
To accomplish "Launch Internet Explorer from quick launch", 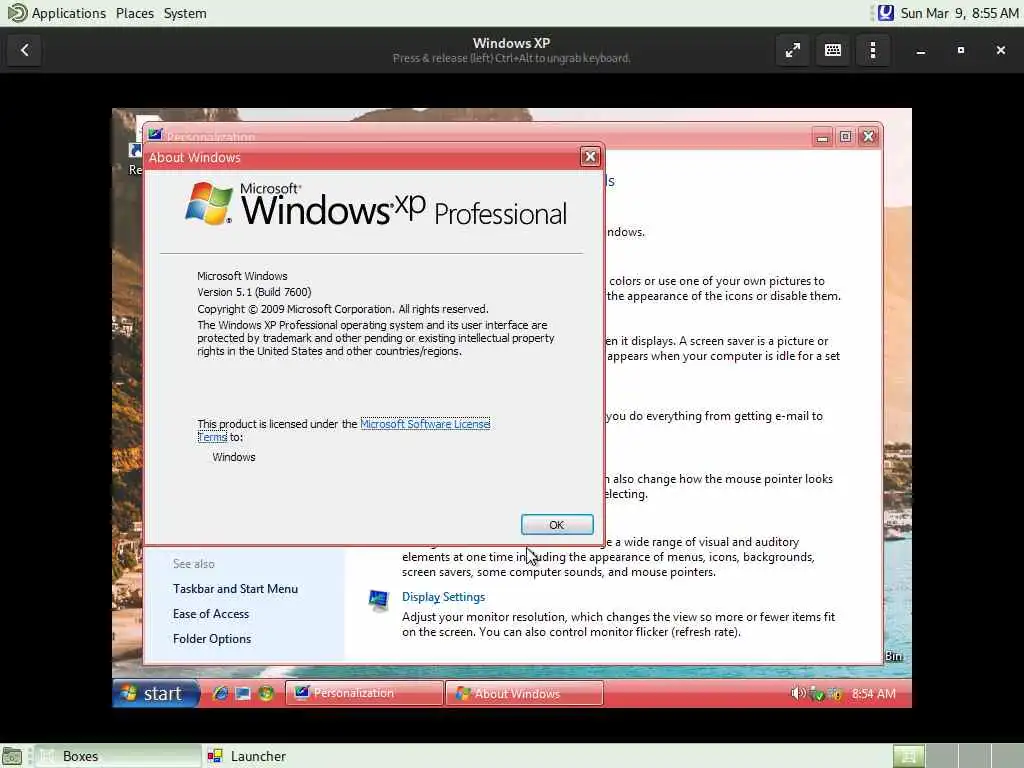I will click(220, 694).
